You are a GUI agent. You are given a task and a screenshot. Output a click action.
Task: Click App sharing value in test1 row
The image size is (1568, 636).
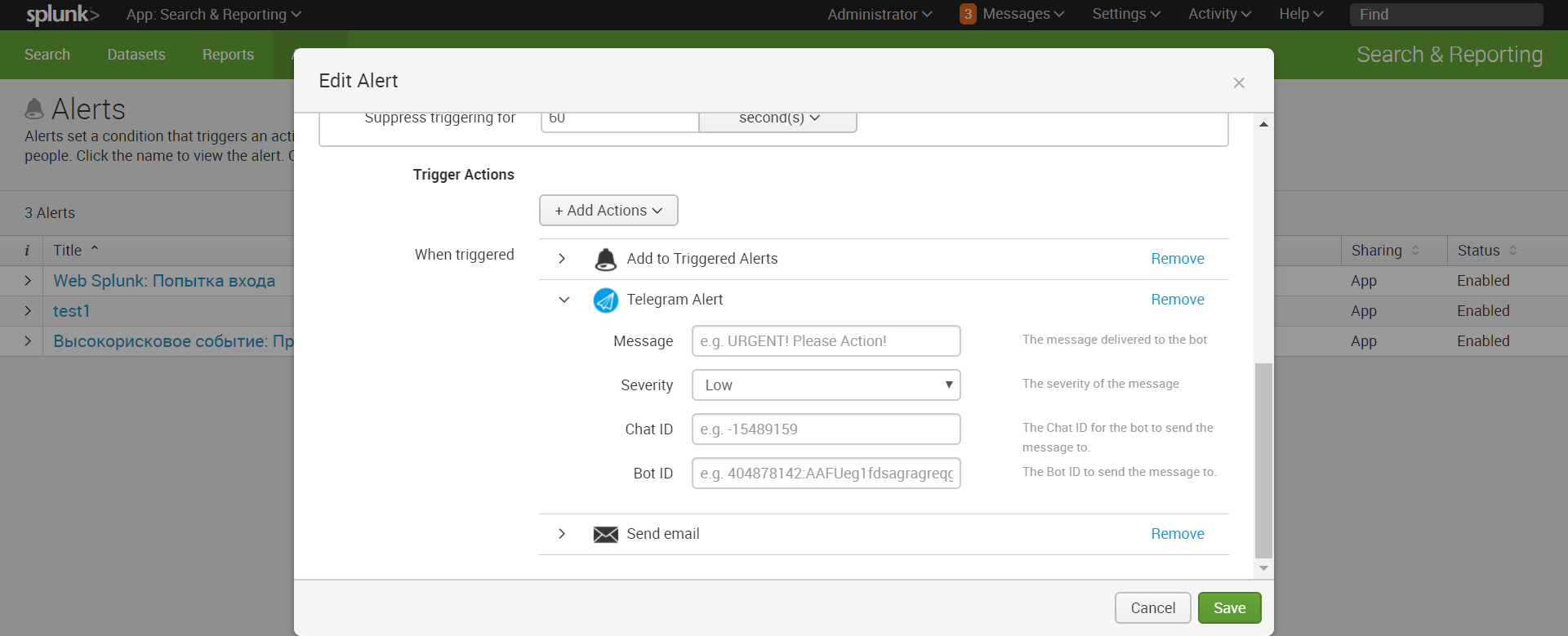[1364, 311]
